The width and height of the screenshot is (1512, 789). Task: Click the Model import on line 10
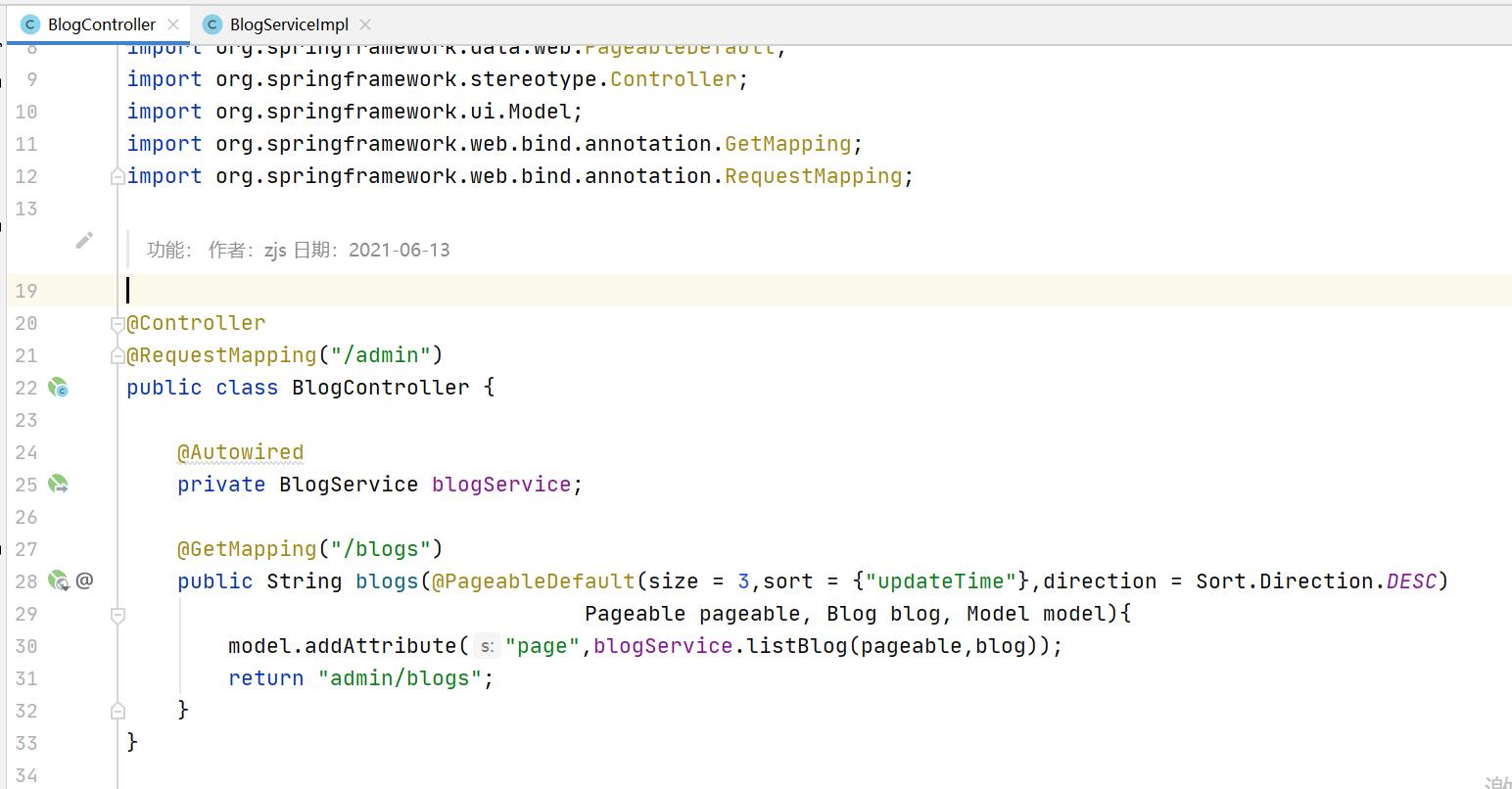point(540,112)
